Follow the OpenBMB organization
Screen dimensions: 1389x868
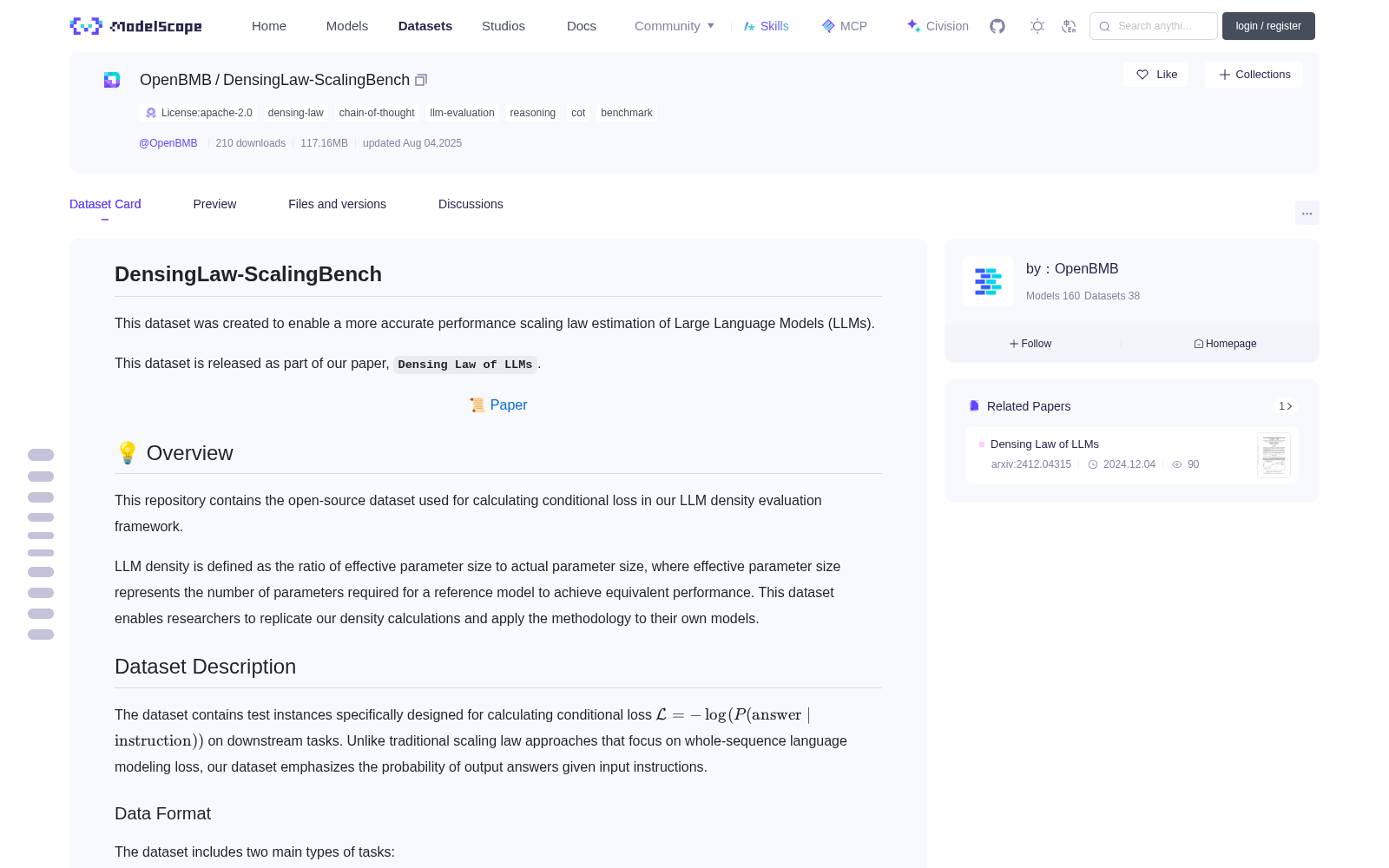[1030, 344]
